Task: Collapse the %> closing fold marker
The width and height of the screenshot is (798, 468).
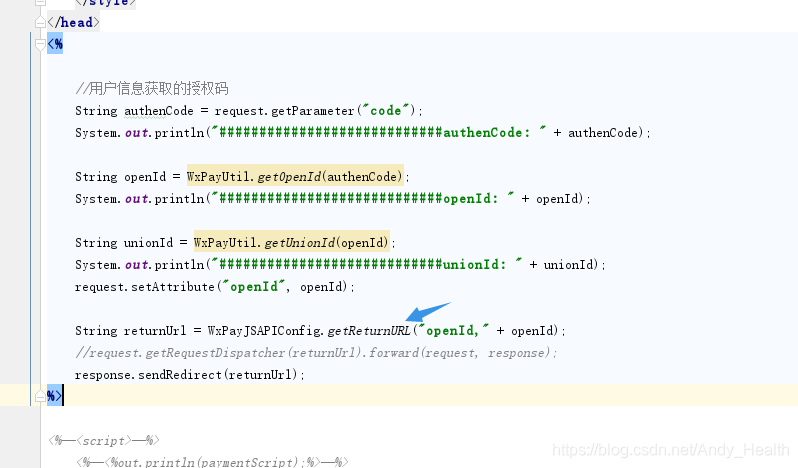Action: tap(40, 396)
